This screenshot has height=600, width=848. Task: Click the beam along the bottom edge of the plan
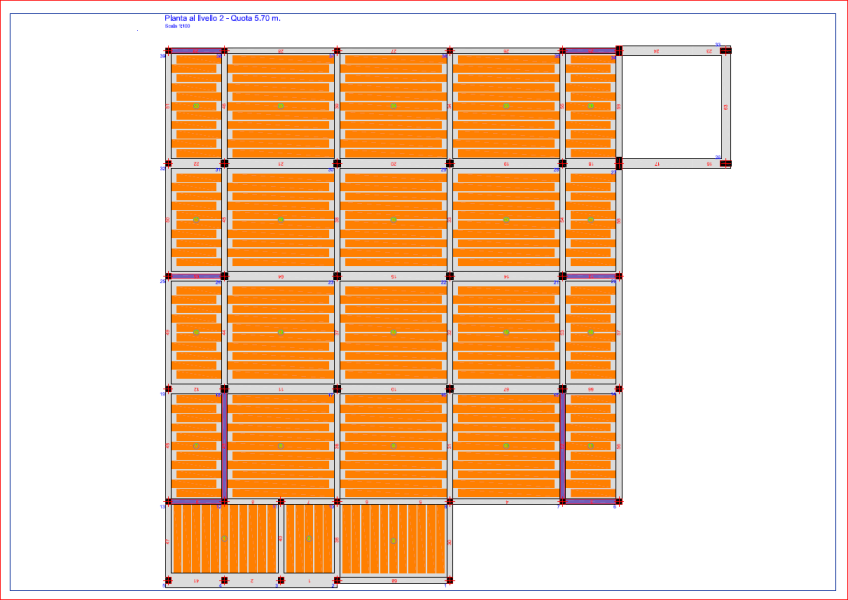coord(300,578)
